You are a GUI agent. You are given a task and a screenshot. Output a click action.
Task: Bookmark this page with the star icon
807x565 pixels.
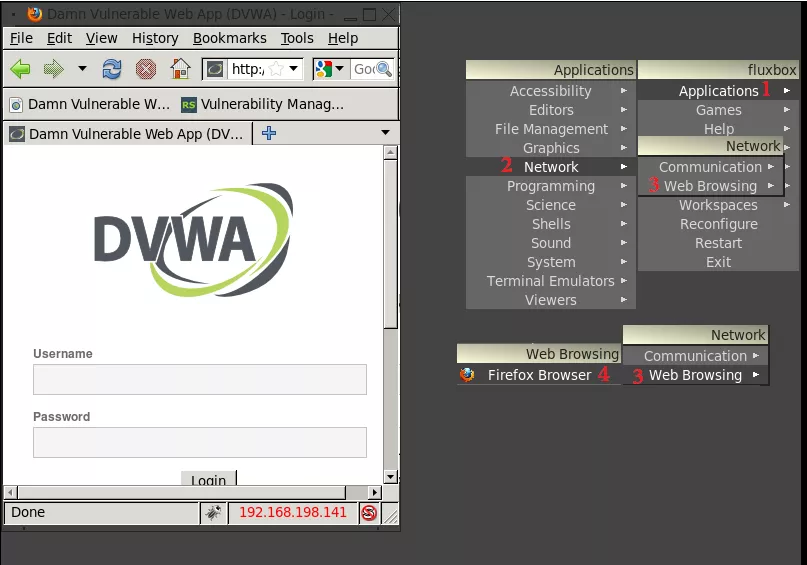pos(276,69)
